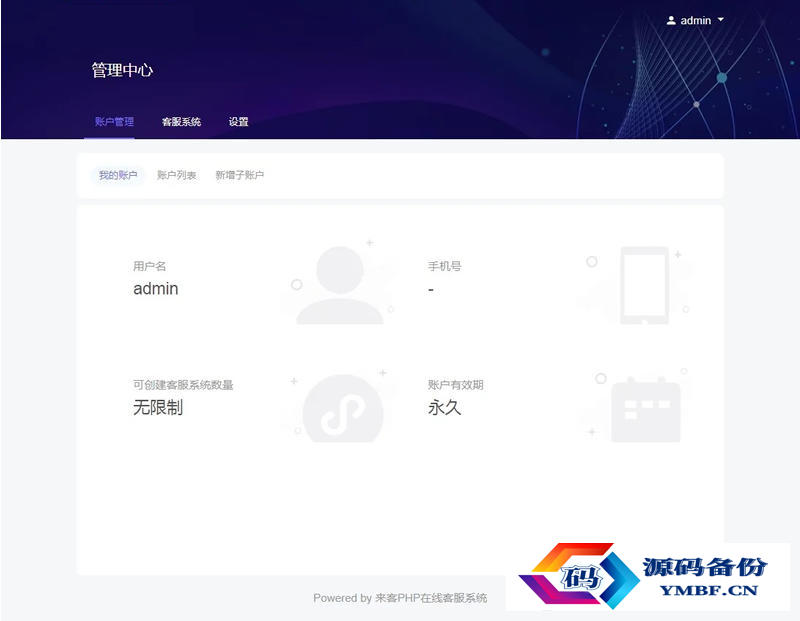Open the 新增子账户 sub-tab

(239, 175)
